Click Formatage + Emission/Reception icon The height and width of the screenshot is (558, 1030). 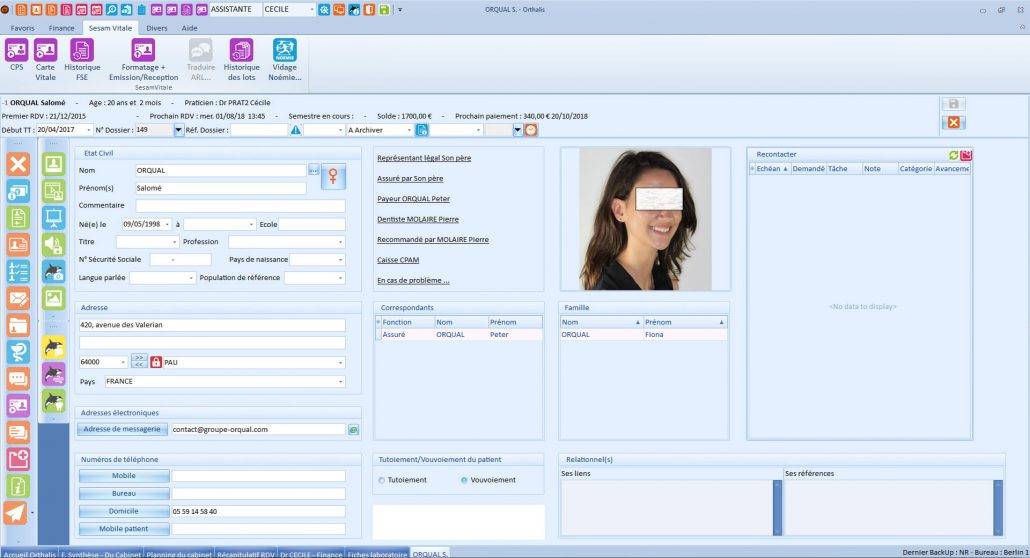tap(143, 50)
